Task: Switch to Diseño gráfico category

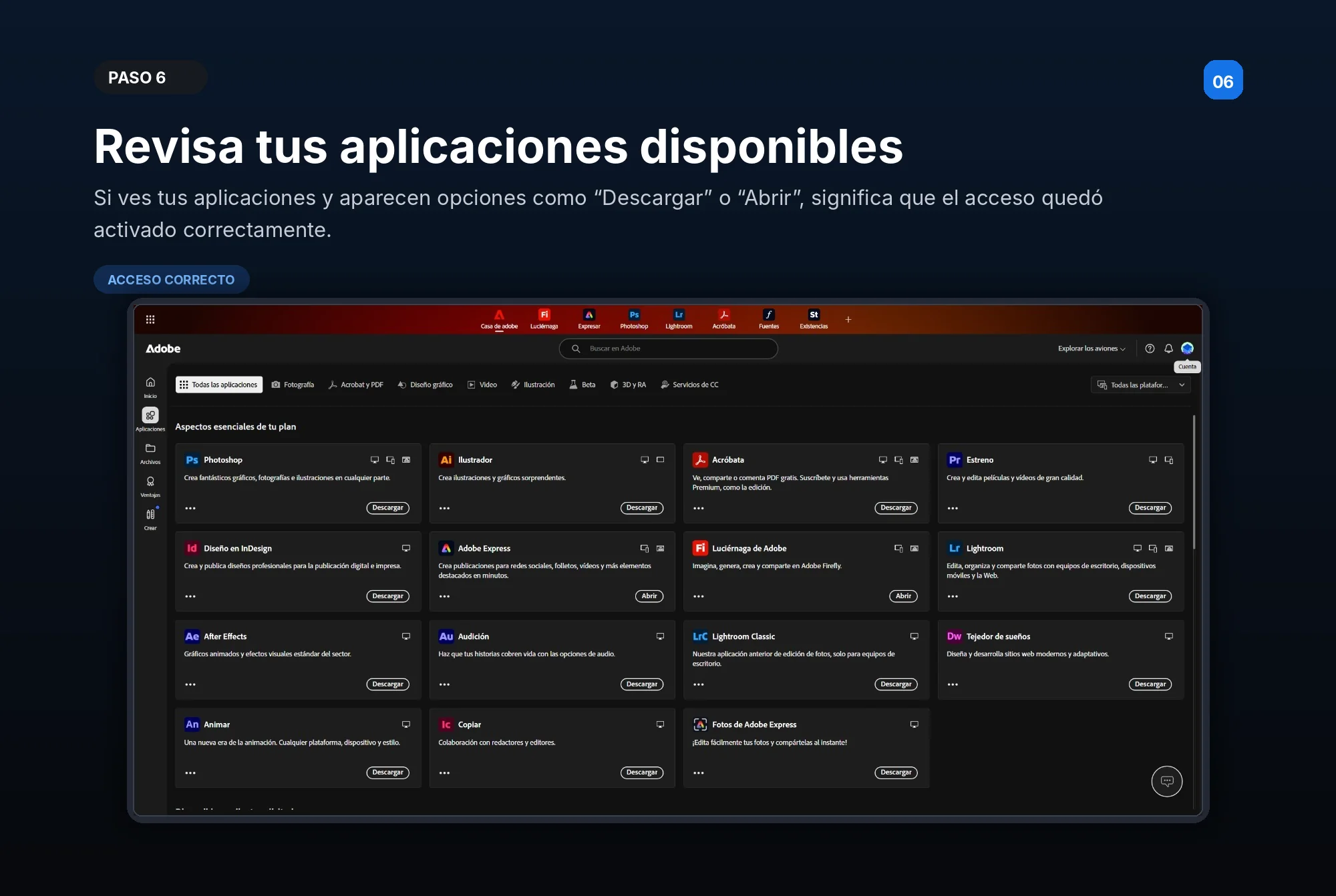Action: tap(426, 385)
